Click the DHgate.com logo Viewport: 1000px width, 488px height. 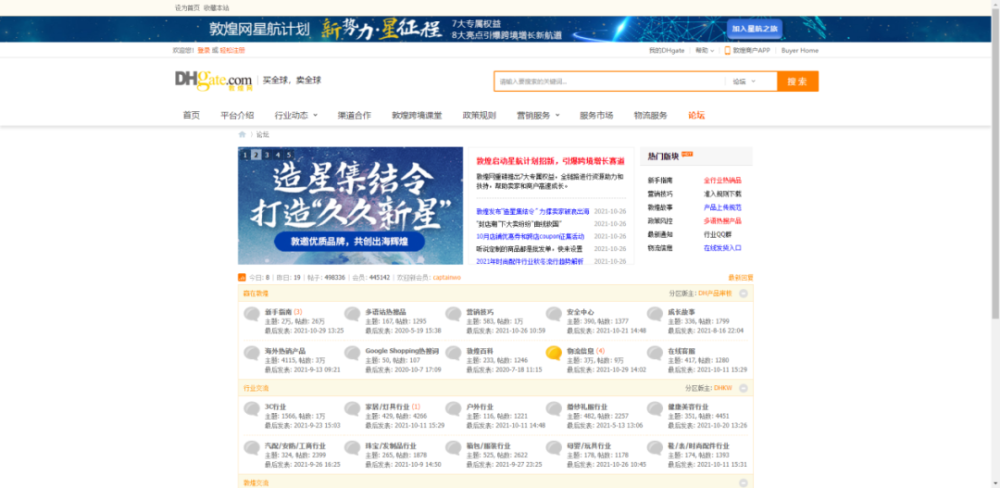pyautogui.click(x=214, y=80)
